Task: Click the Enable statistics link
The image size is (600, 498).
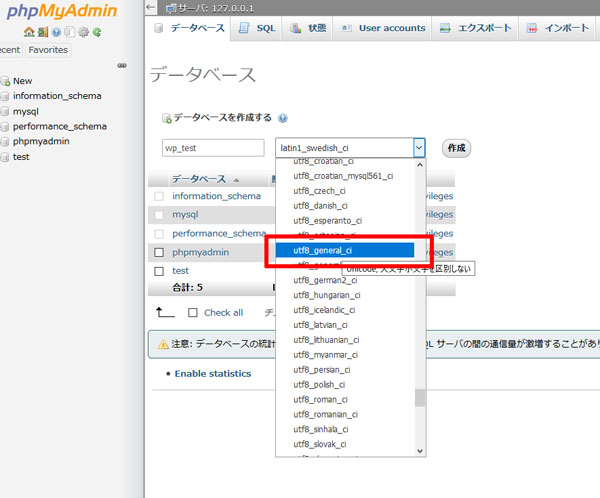Action: [213, 374]
